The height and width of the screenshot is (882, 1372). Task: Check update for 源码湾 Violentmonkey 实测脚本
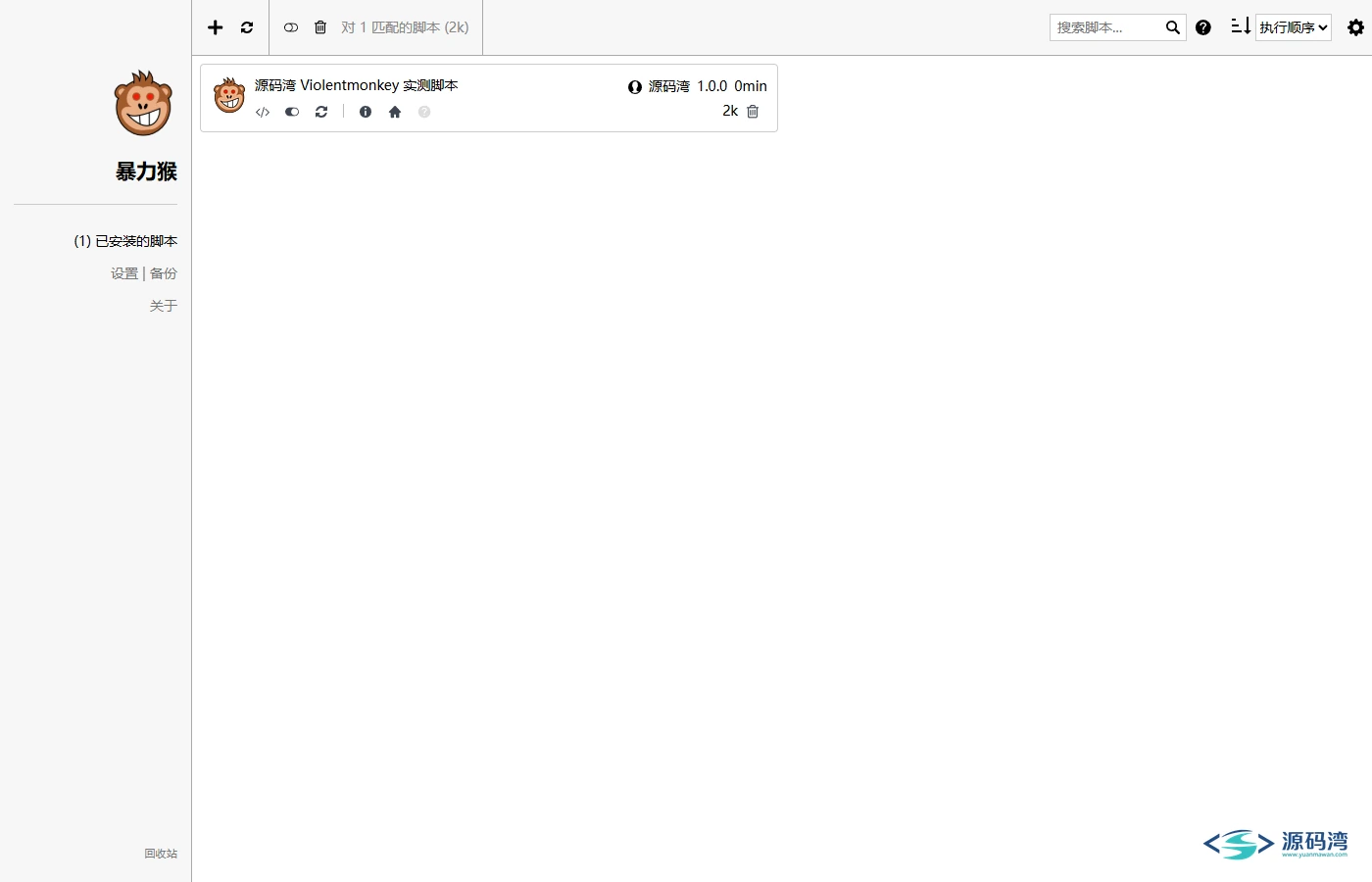click(x=321, y=112)
